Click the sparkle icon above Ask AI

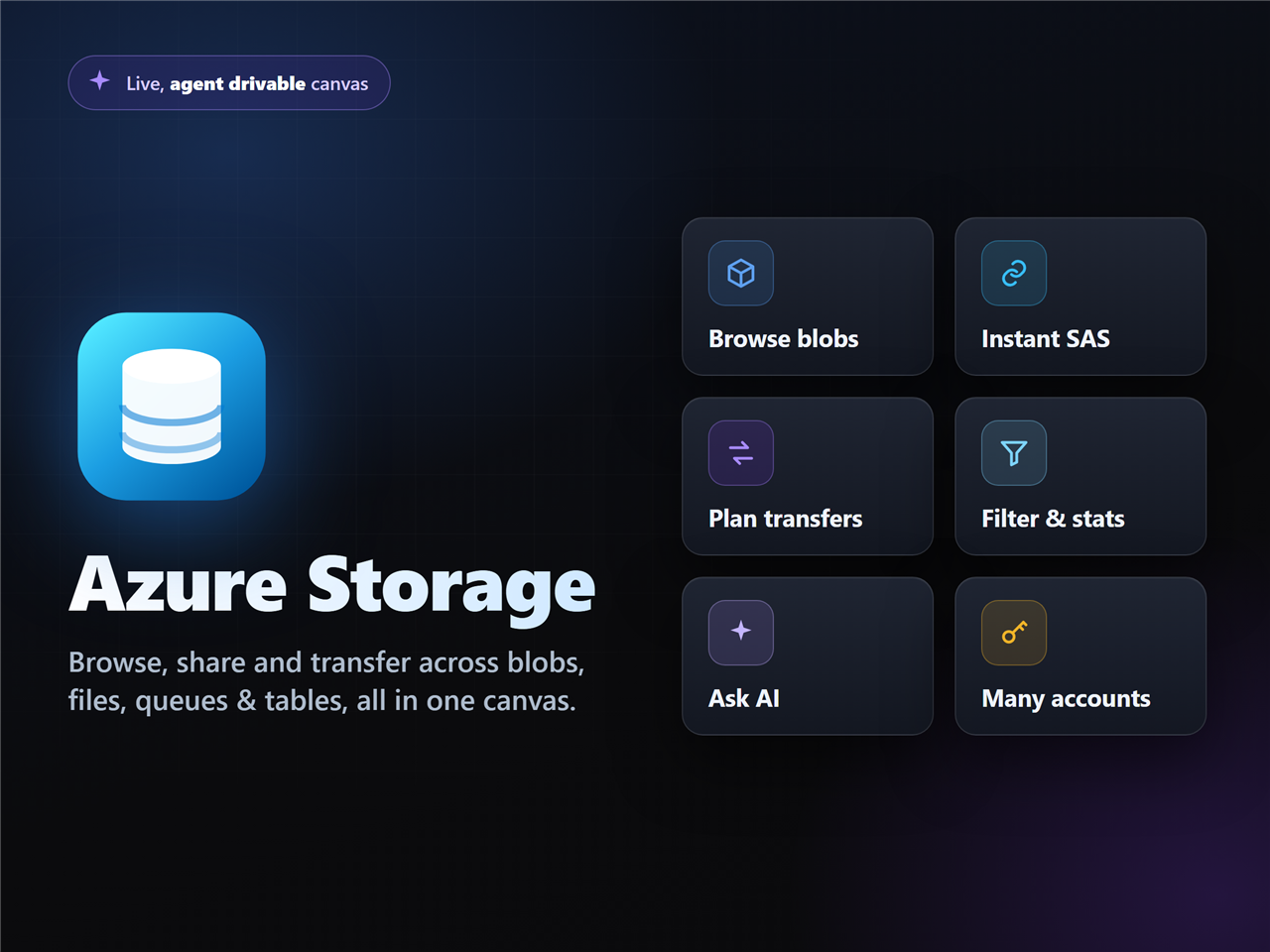click(741, 633)
